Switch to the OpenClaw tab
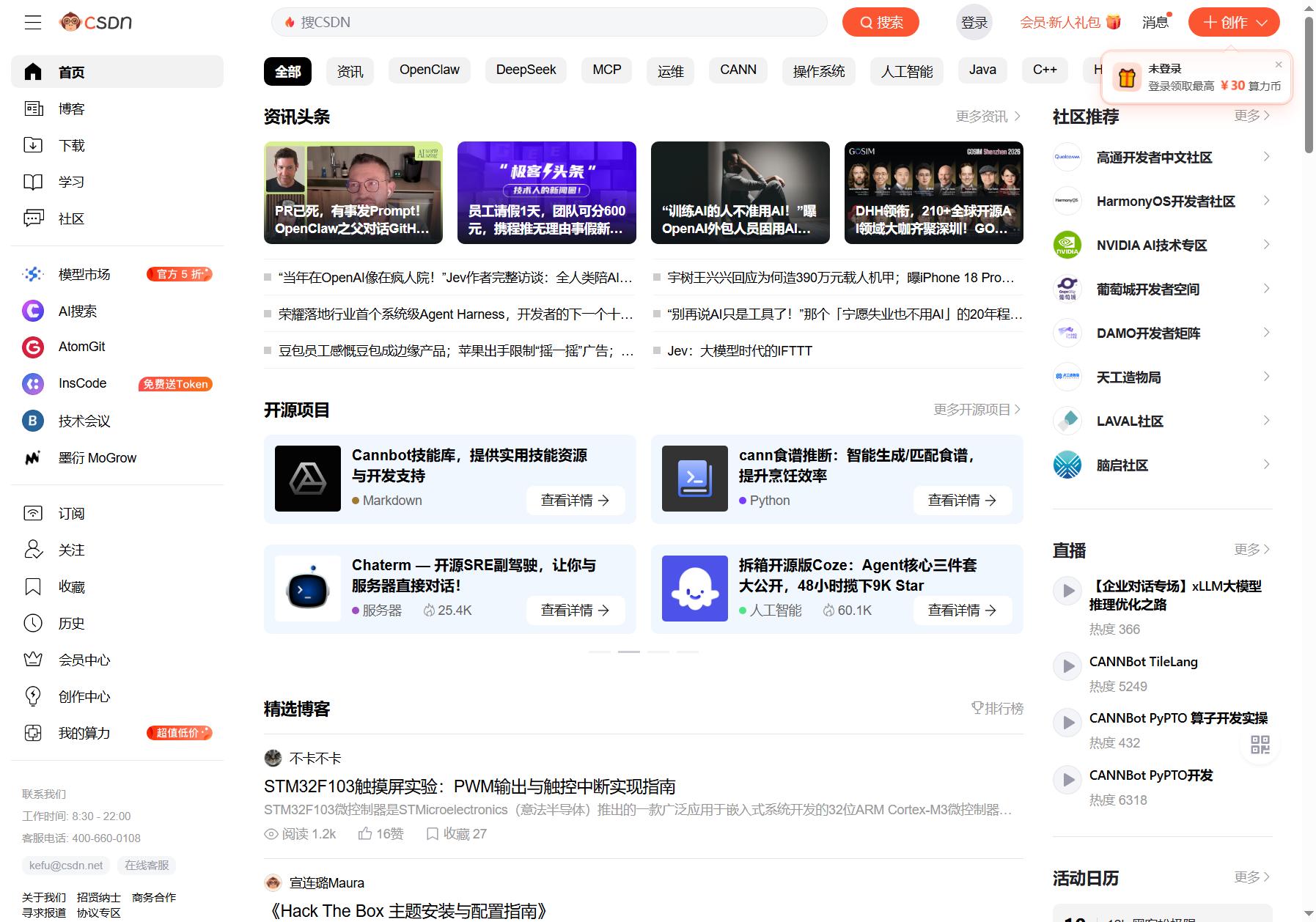The width and height of the screenshot is (1316, 922). pos(430,70)
